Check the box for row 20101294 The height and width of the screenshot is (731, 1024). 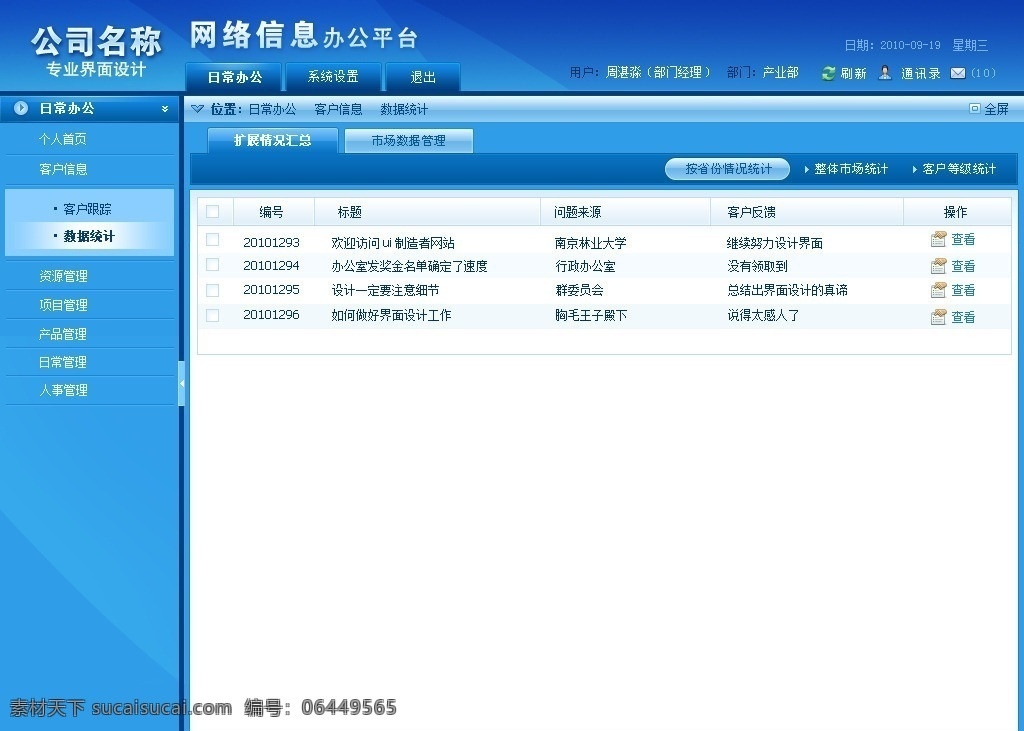pyautogui.click(x=212, y=265)
